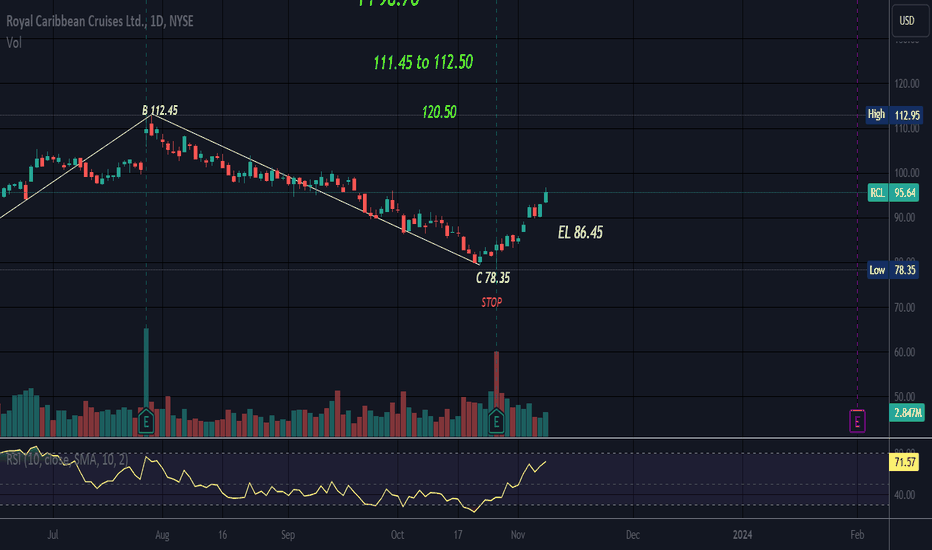Select the red STOP annotation
The height and width of the screenshot is (550, 932).
point(492,302)
